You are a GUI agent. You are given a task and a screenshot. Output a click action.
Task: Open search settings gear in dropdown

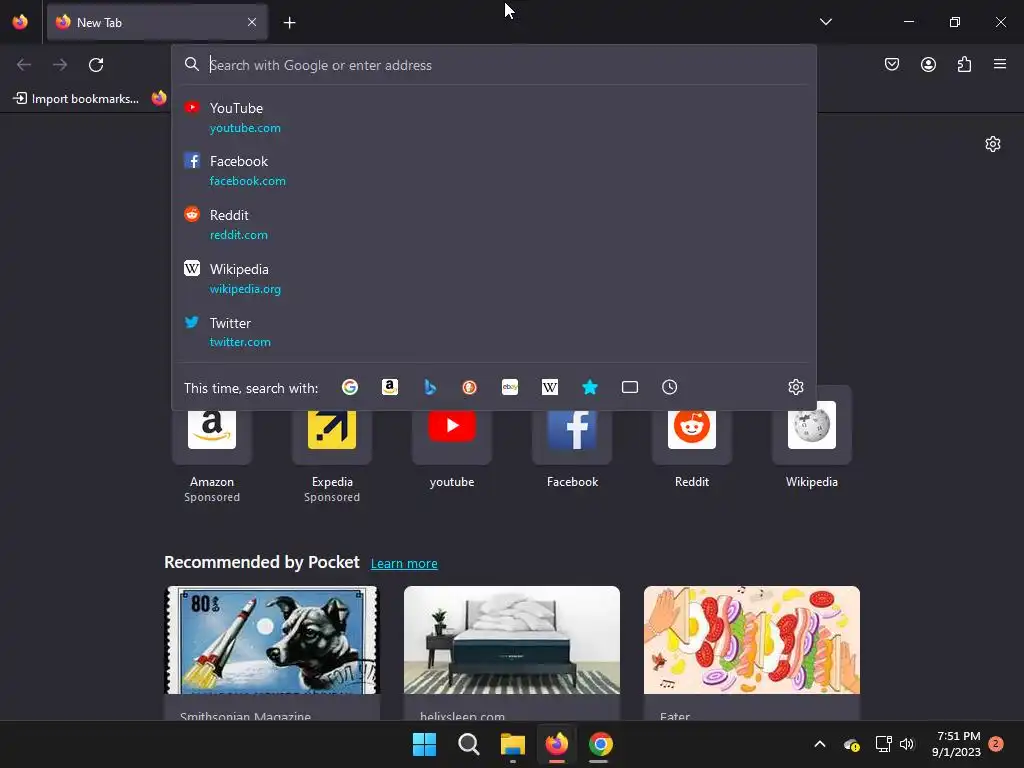795,387
